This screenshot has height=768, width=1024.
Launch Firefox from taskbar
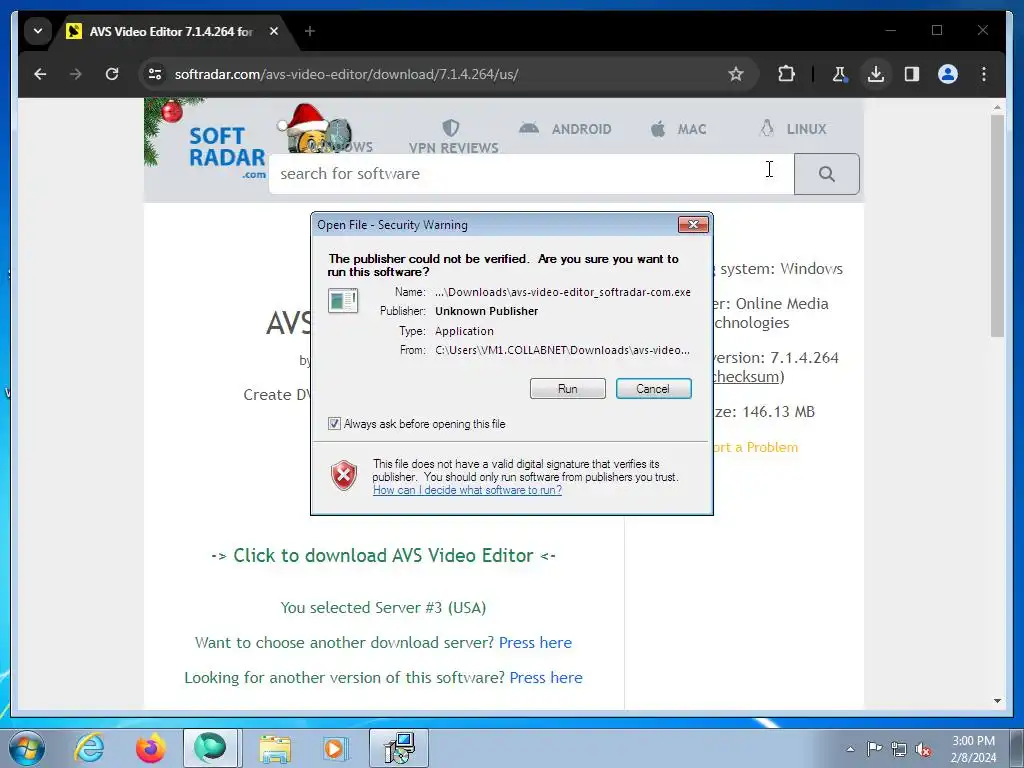click(151, 748)
